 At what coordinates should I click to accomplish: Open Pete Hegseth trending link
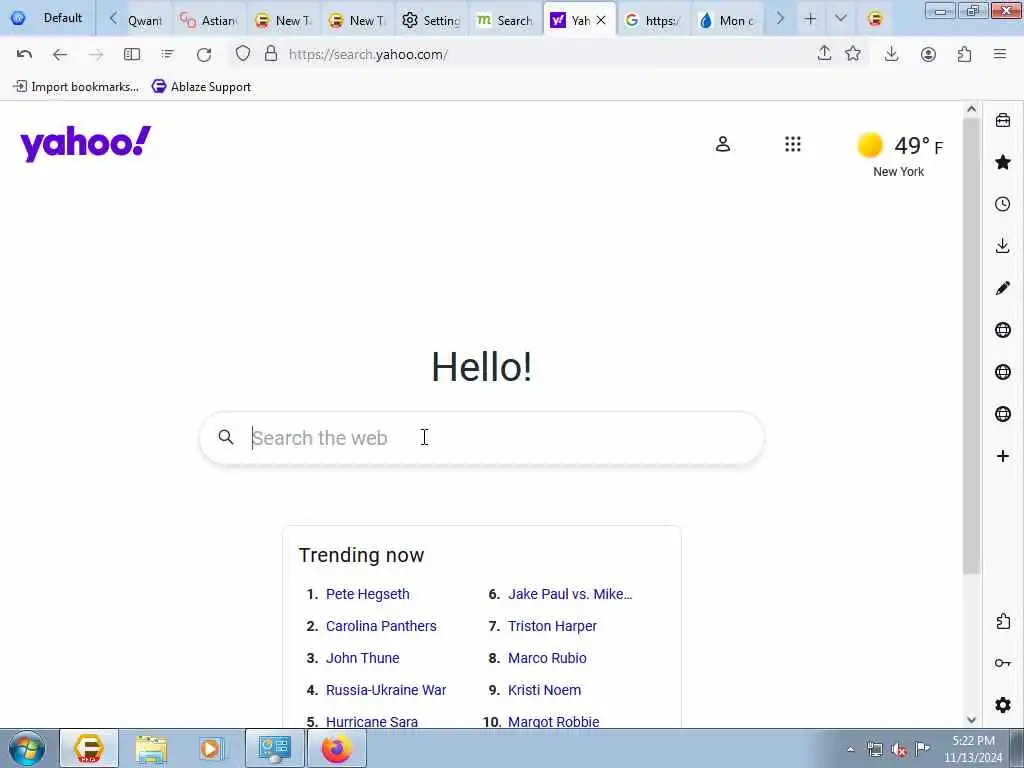pyautogui.click(x=368, y=594)
